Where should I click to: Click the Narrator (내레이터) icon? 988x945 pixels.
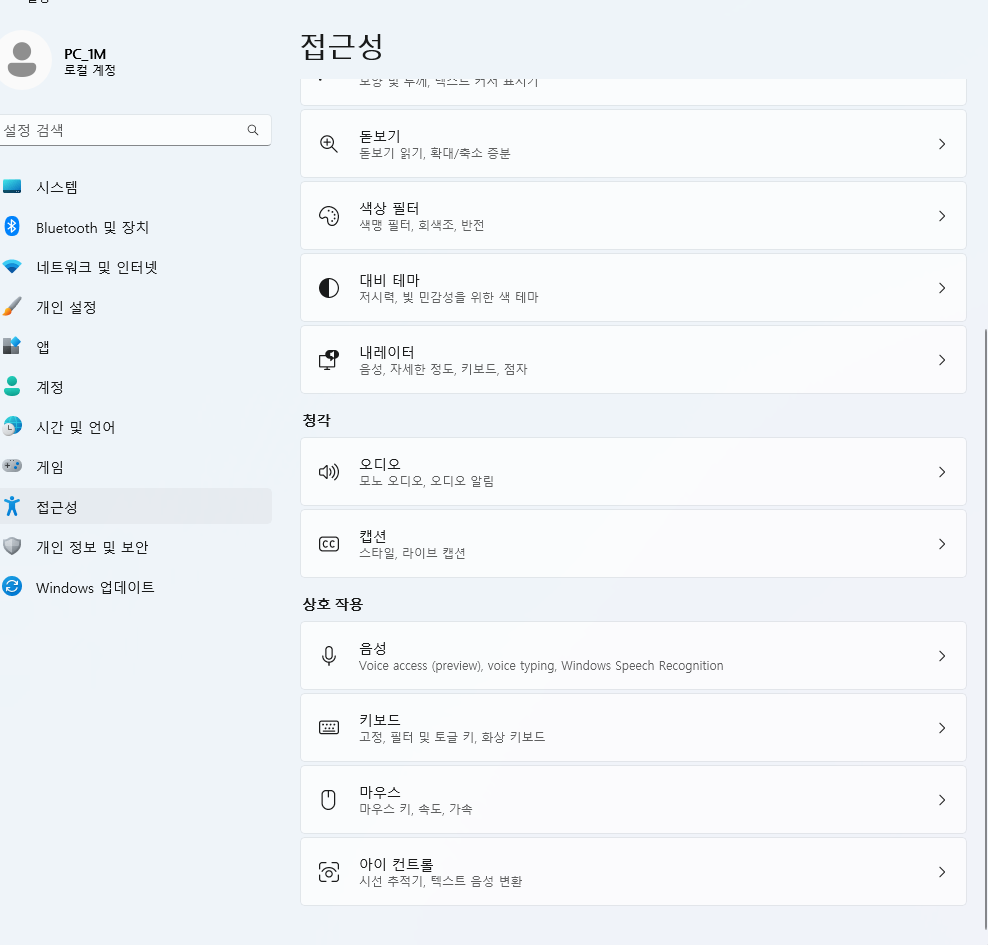click(328, 360)
